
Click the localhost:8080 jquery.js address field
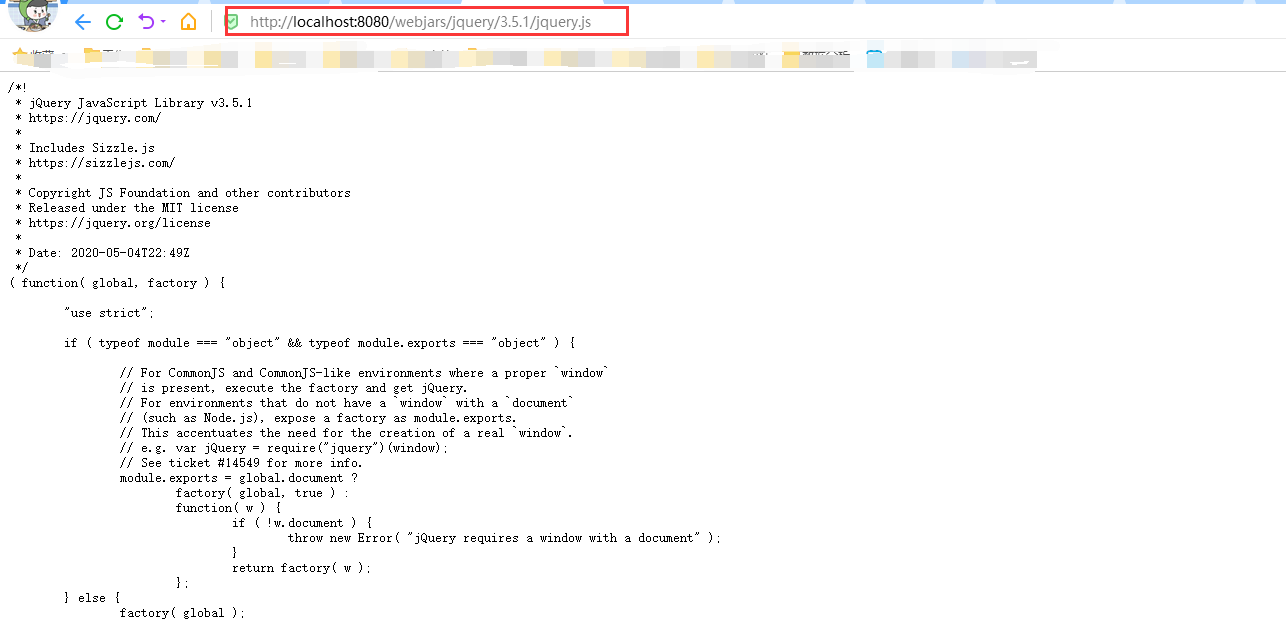click(427, 21)
